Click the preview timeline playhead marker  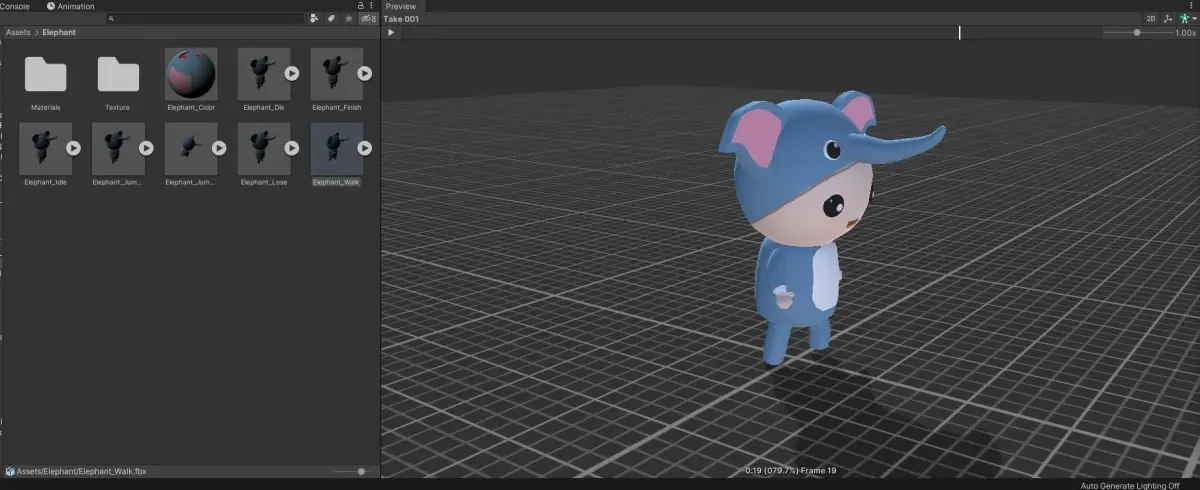click(x=959, y=33)
